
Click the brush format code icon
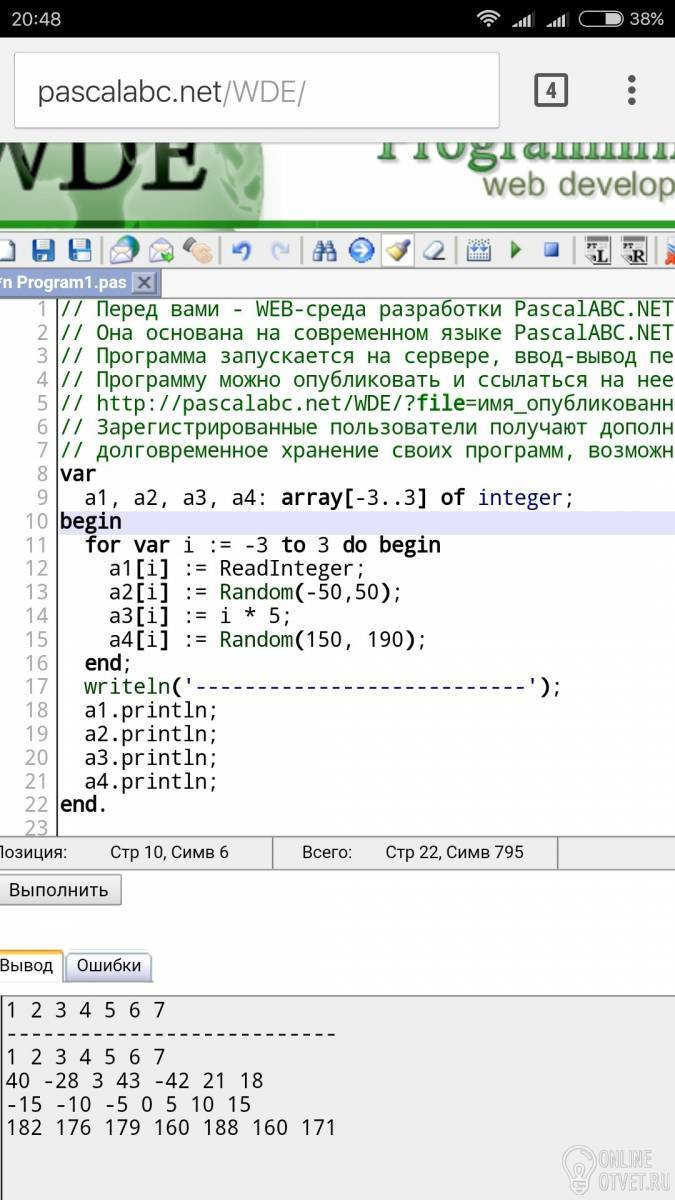397,250
